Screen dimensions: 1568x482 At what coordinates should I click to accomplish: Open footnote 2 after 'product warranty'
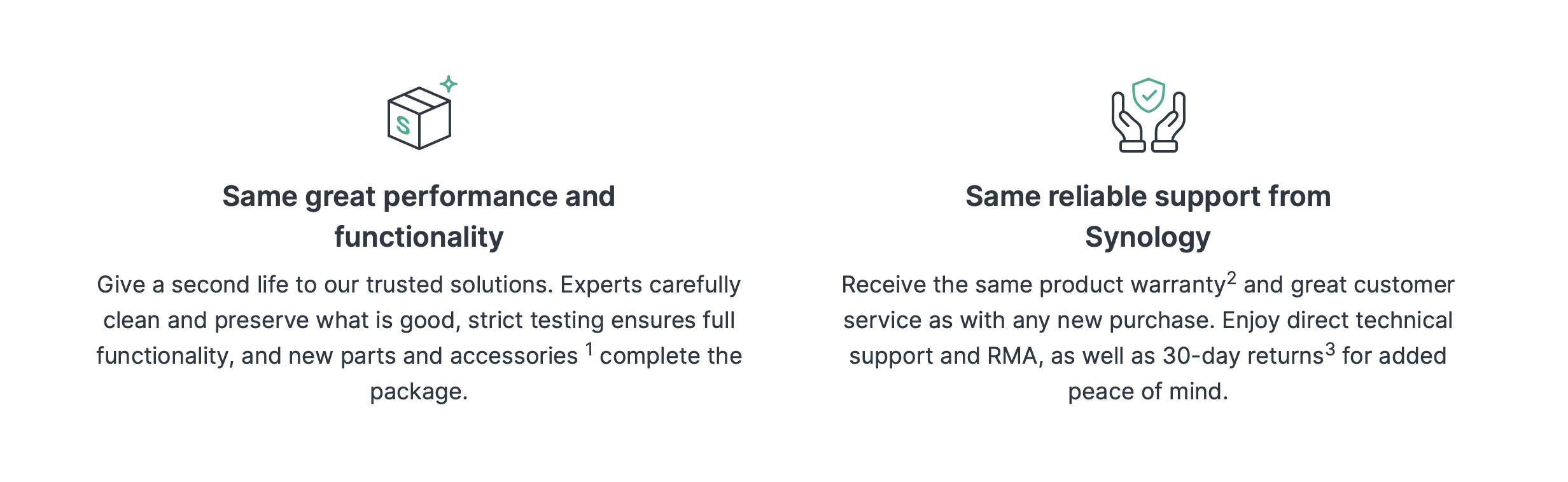(x=1231, y=278)
